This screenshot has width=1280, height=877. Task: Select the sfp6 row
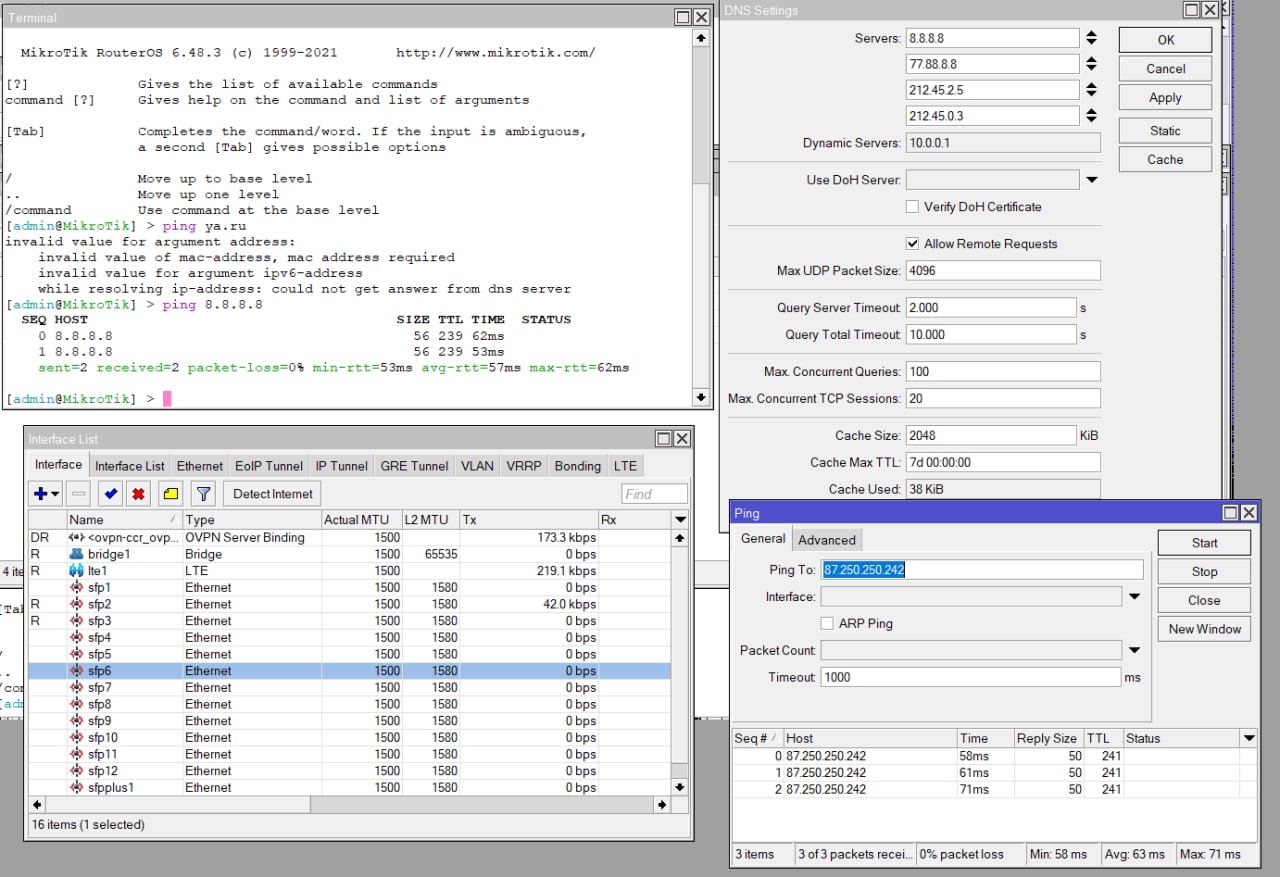[x=349, y=671]
